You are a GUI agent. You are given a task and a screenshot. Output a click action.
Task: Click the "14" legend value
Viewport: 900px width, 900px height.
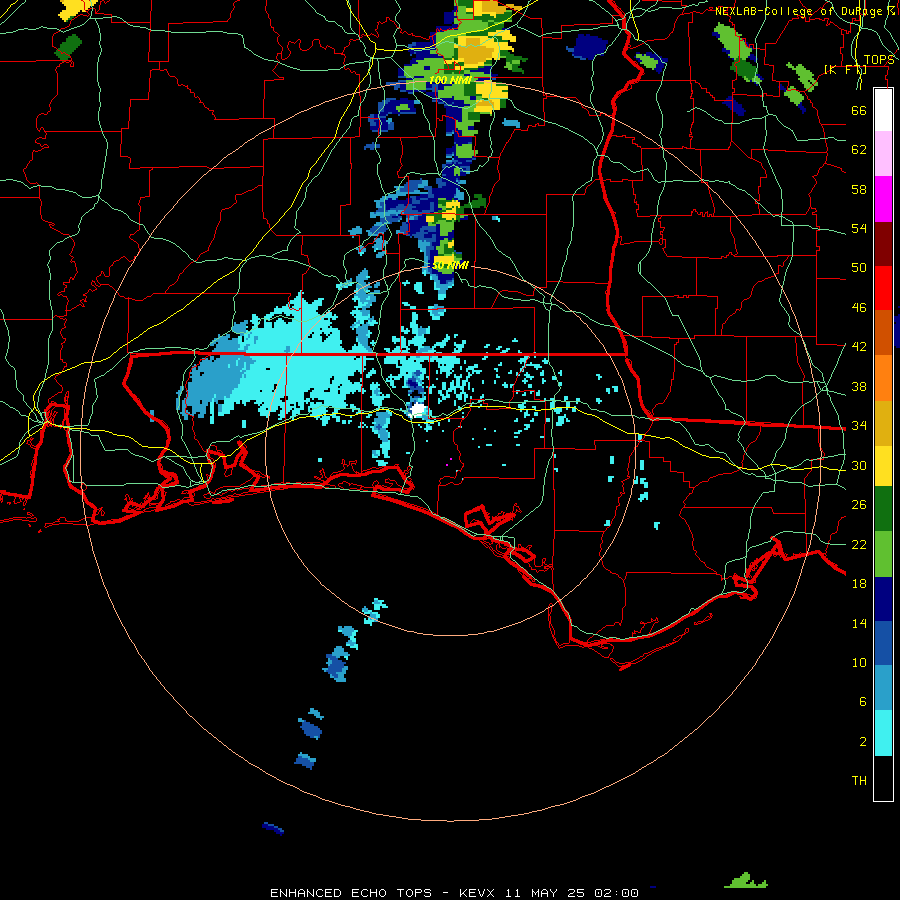pyautogui.click(x=859, y=623)
